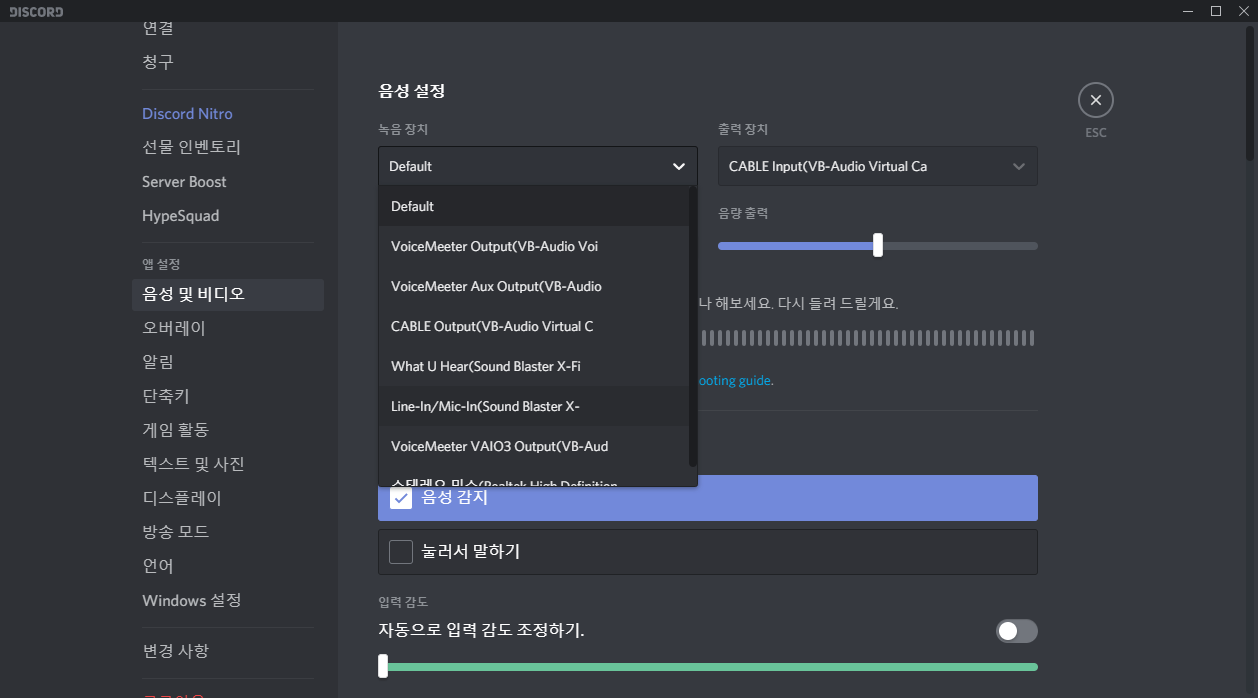Open 게임 활동 settings
1258x698 pixels.
[x=175, y=430]
